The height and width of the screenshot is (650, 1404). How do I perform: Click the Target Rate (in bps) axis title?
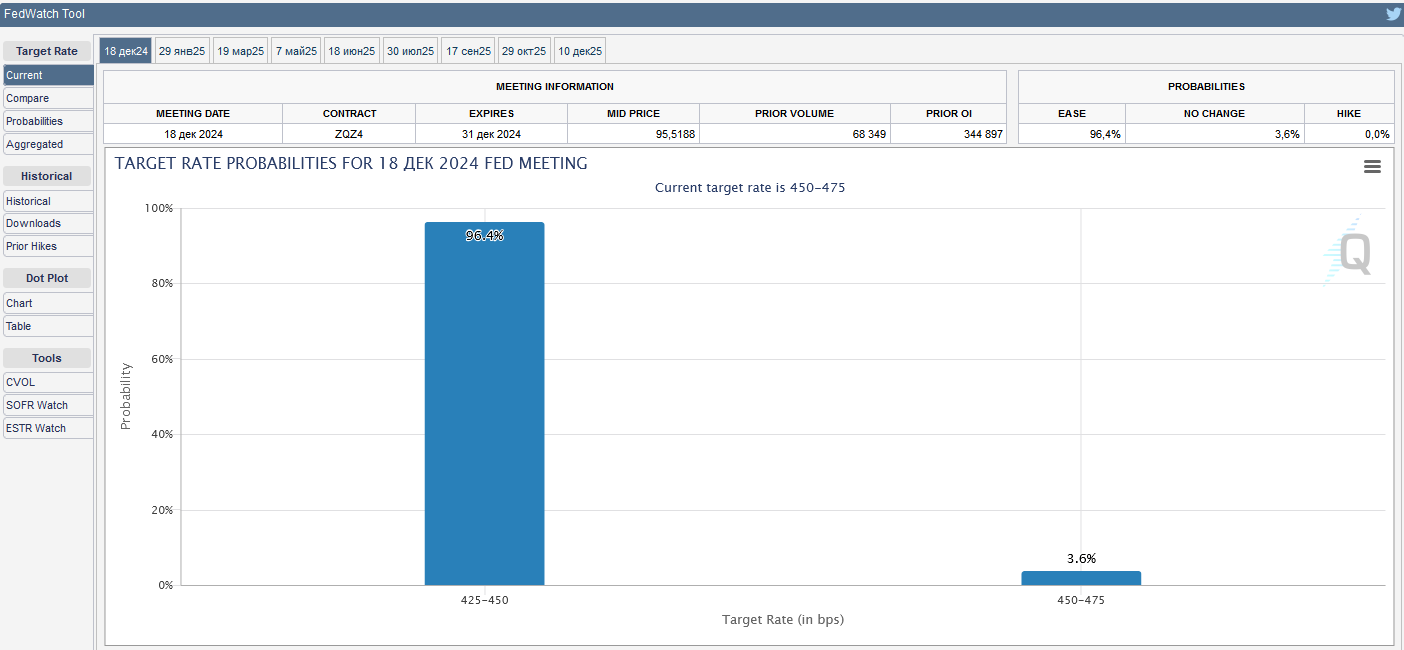pyautogui.click(x=783, y=620)
